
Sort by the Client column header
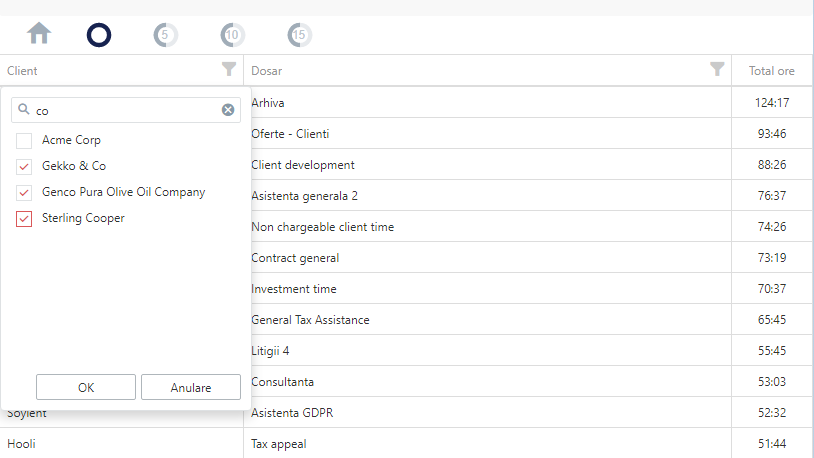point(22,71)
